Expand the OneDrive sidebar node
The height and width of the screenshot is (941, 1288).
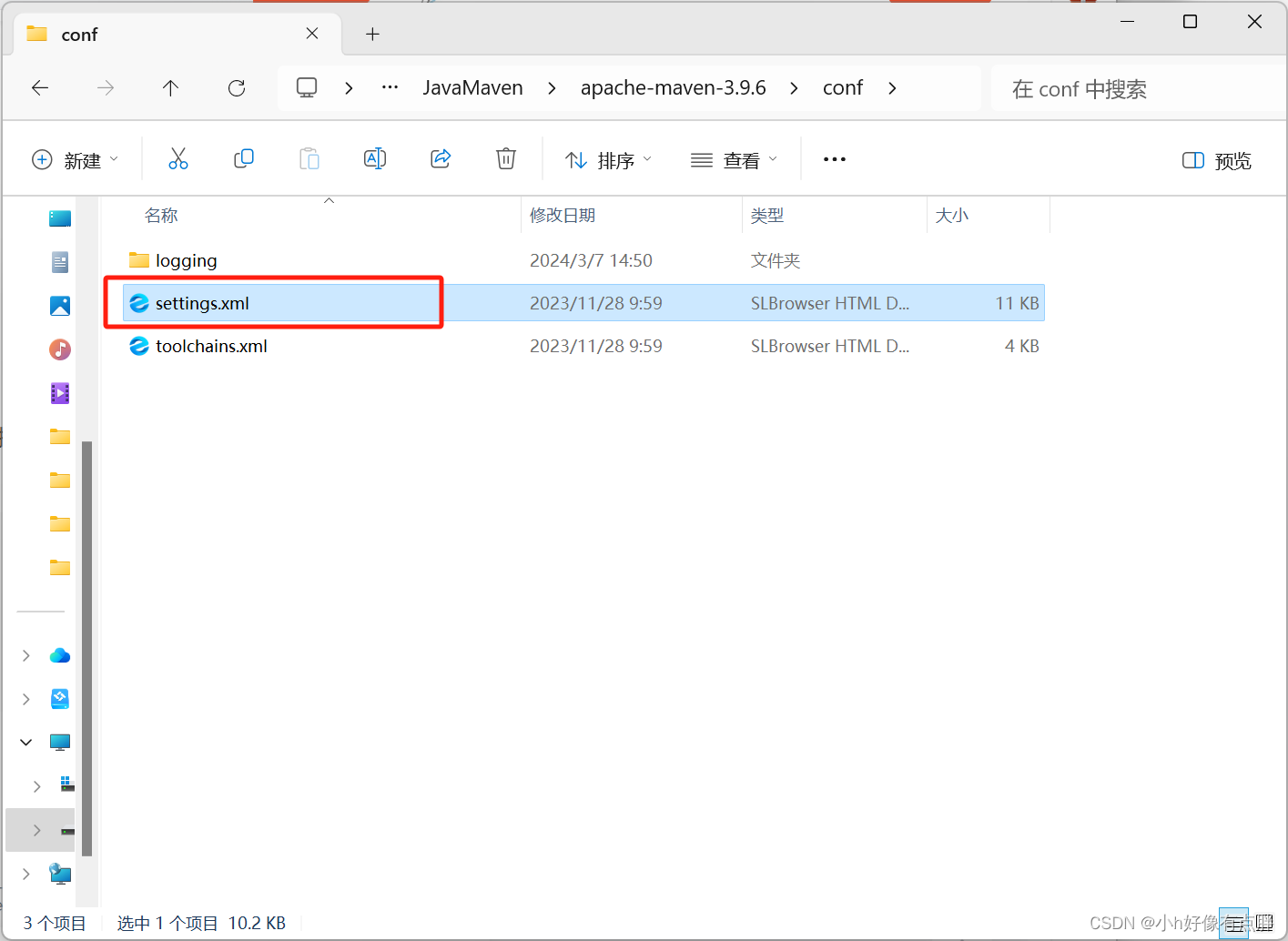(26, 655)
